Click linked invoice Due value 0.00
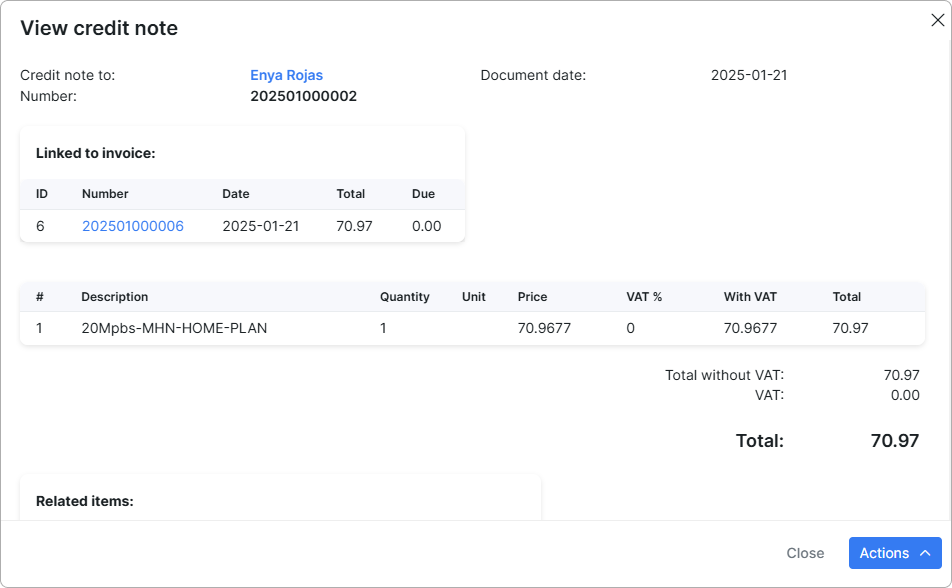Viewport: 952px width, 588px height. [x=427, y=226]
